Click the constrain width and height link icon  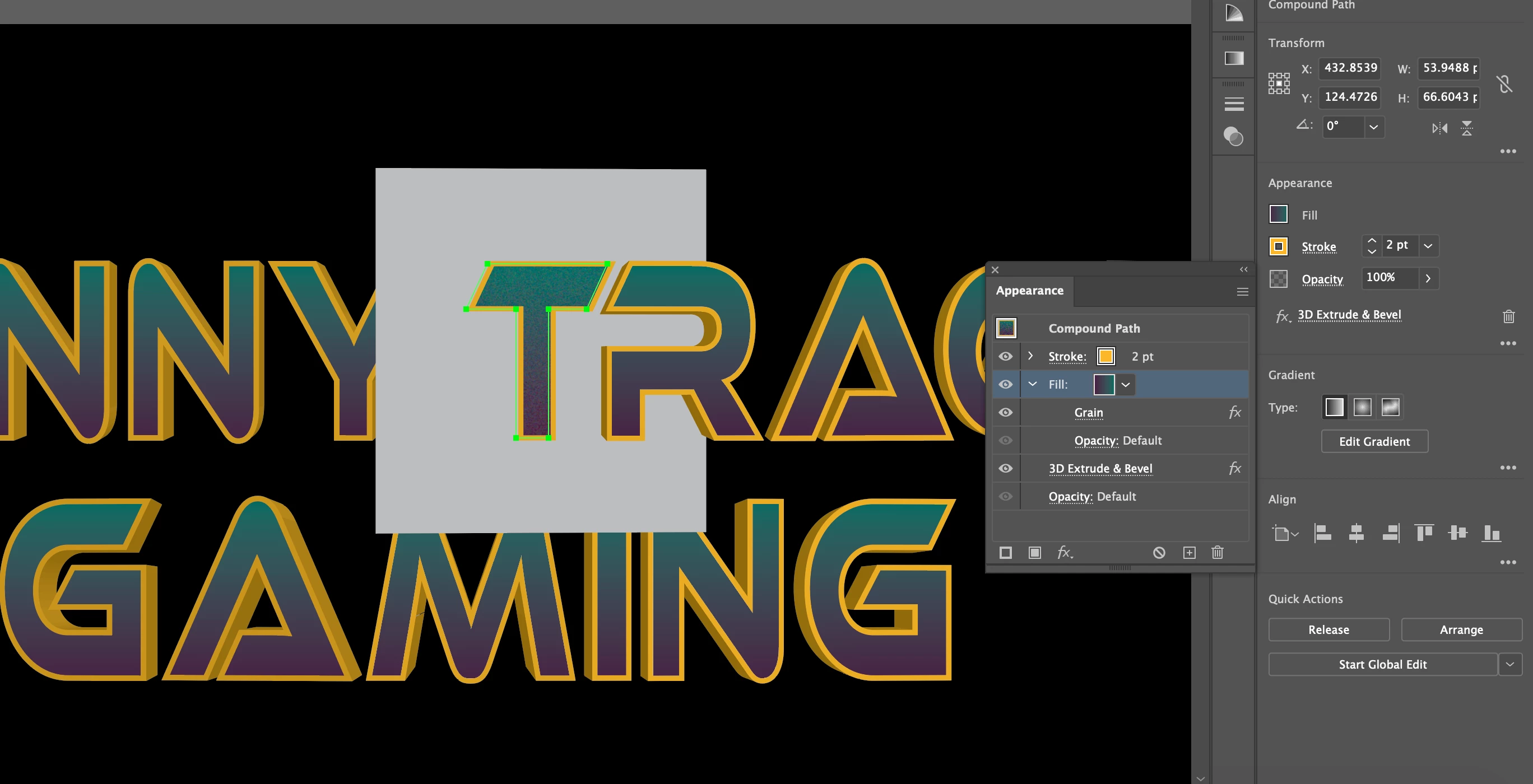pyautogui.click(x=1504, y=83)
